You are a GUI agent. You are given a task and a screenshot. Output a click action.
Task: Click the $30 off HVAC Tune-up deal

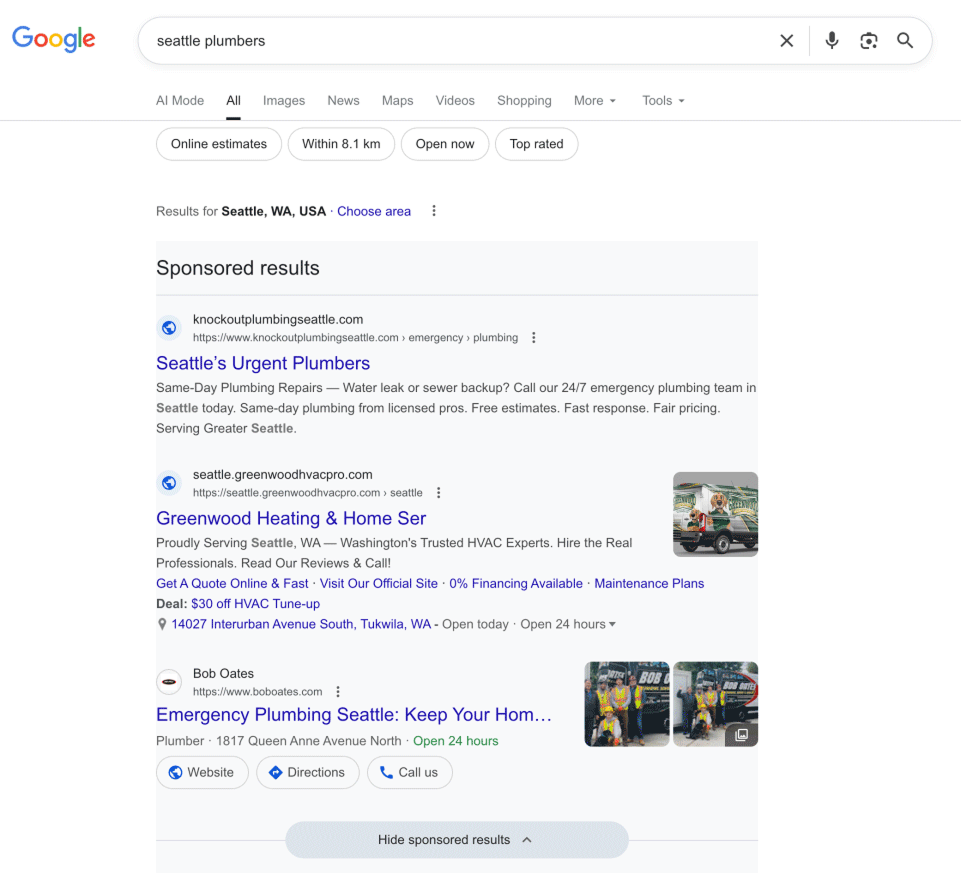(256, 604)
